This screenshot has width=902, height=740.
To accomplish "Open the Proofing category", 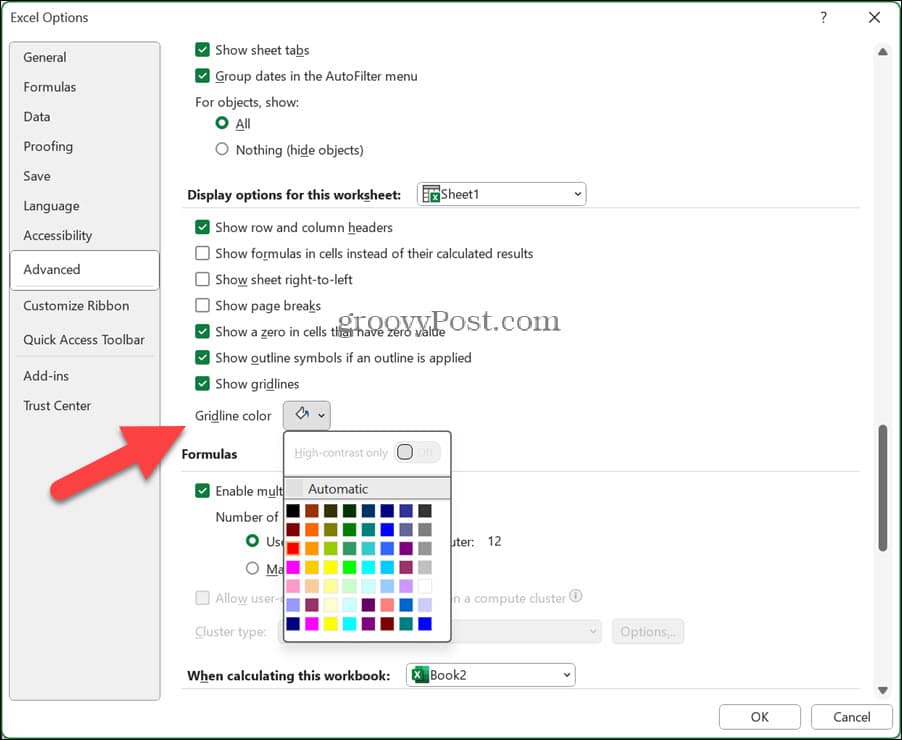I will pyautogui.click(x=48, y=147).
